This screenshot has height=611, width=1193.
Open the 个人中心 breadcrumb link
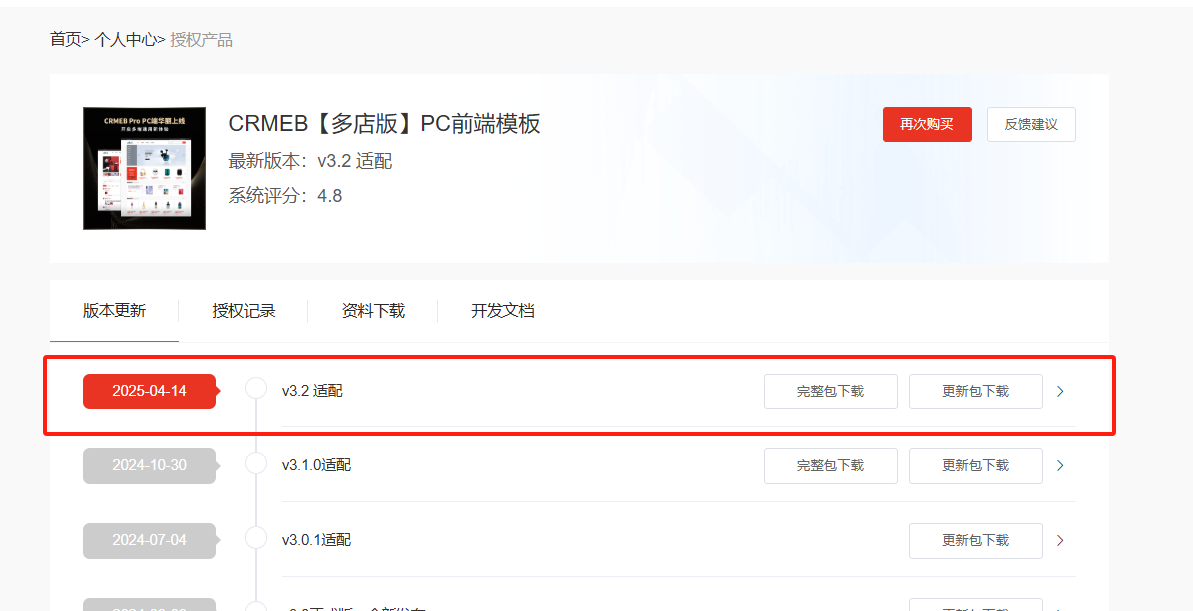[125, 40]
